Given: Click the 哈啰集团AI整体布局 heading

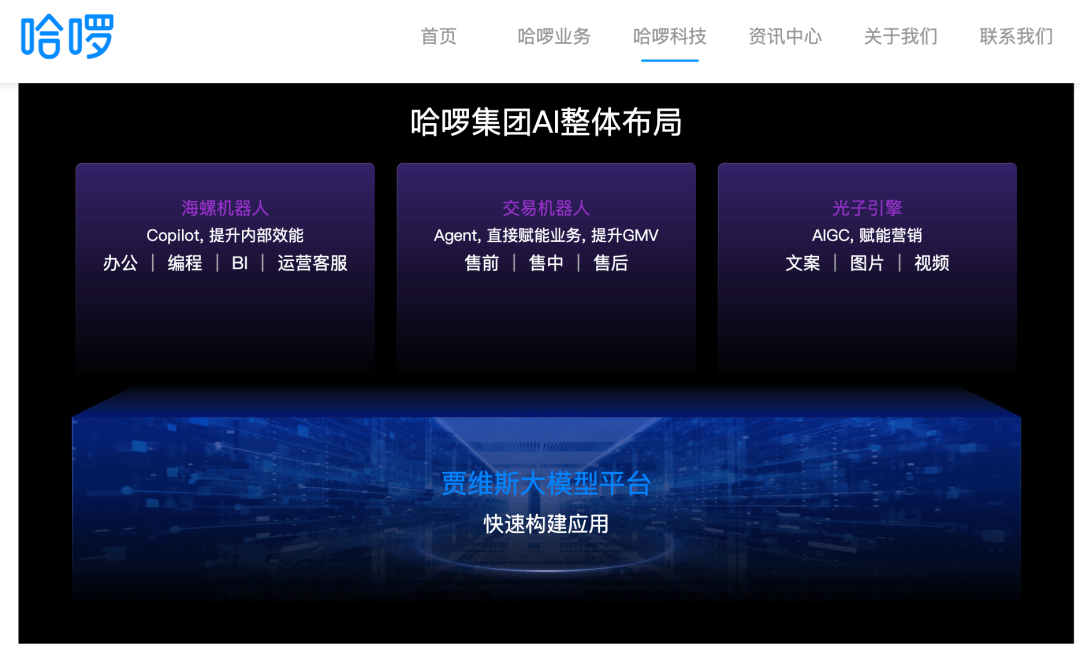Looking at the screenshot, I should click(x=546, y=123).
